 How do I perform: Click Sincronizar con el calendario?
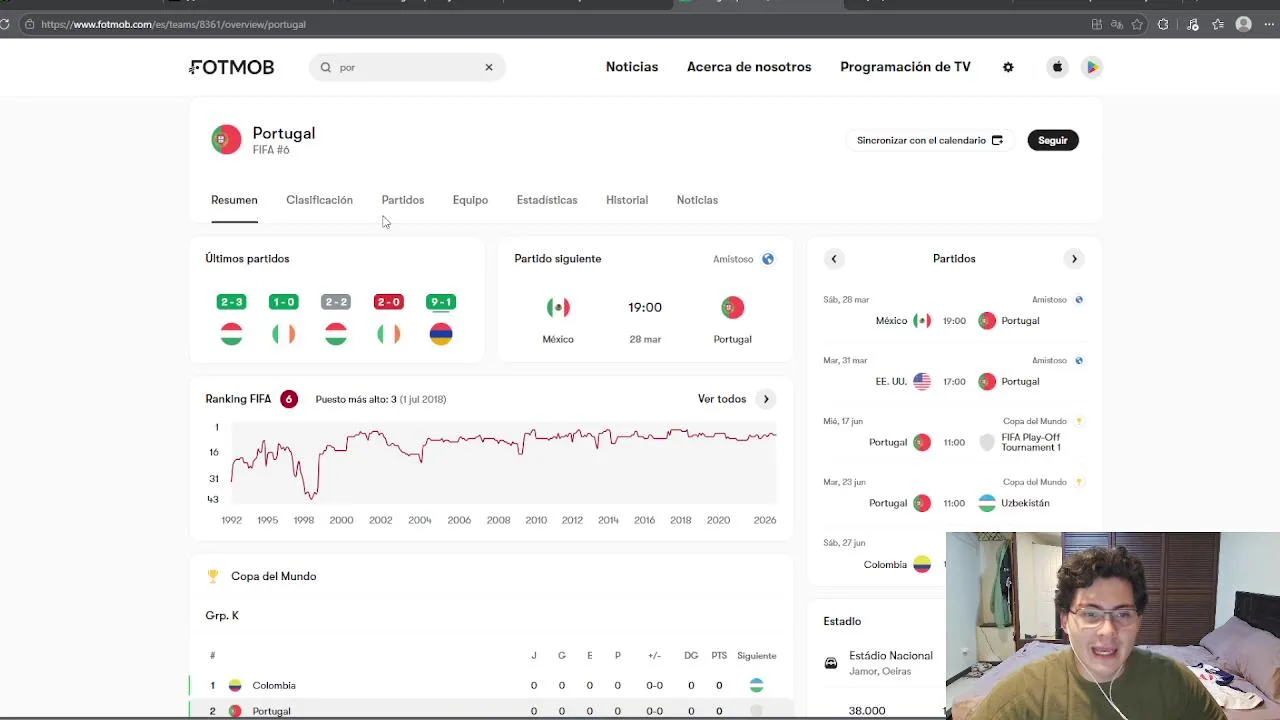(x=930, y=140)
